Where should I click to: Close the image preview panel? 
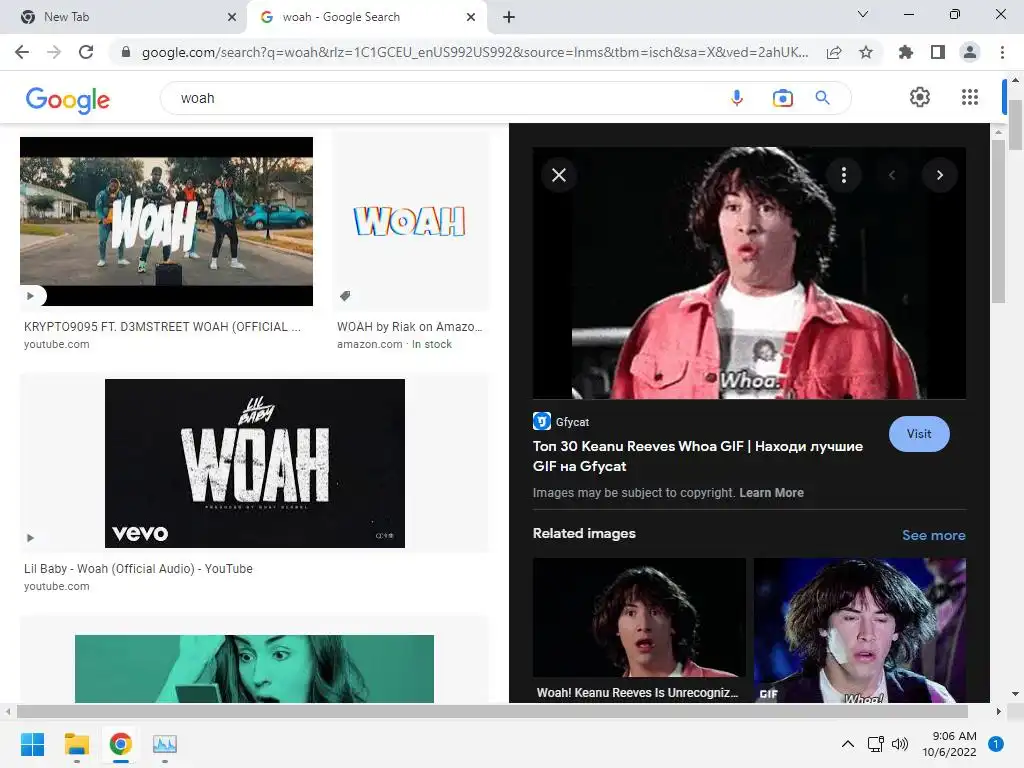(559, 175)
